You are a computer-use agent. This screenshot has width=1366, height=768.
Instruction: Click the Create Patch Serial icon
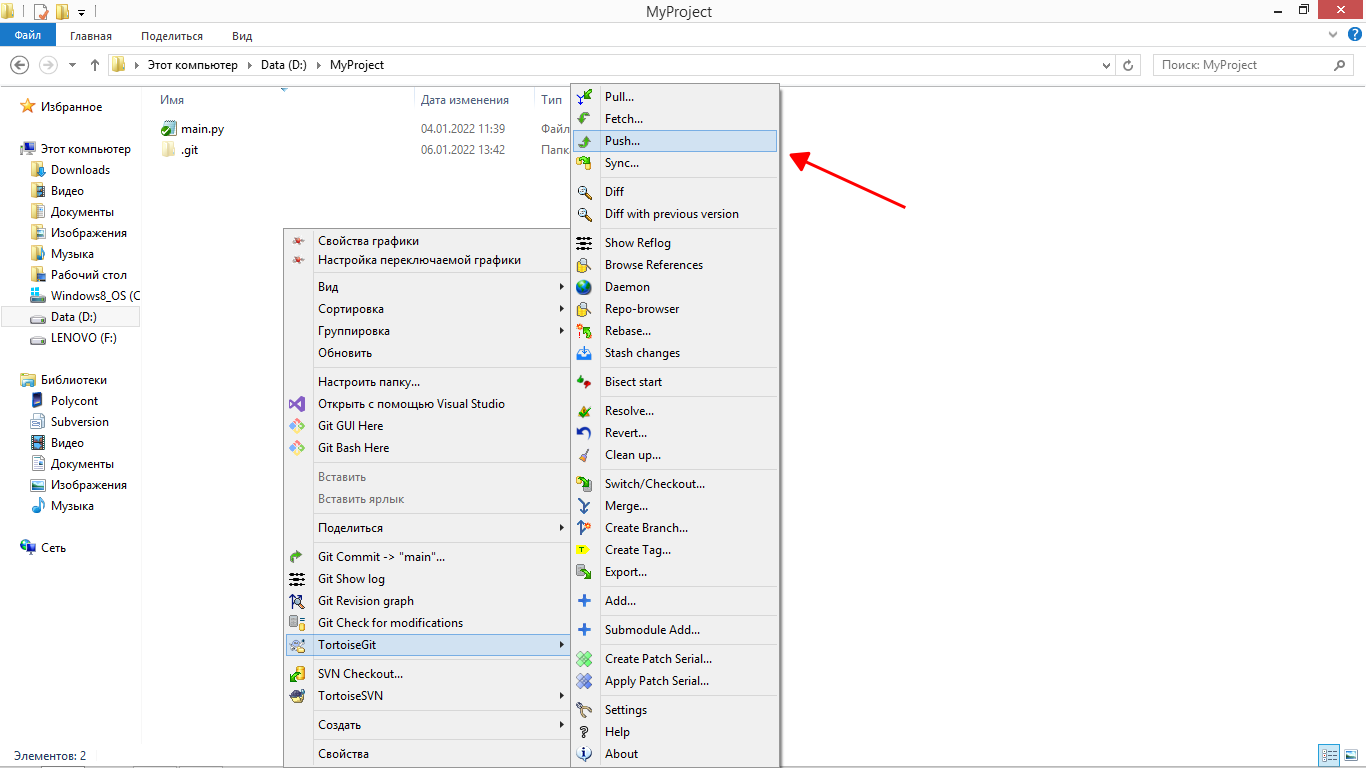585,659
